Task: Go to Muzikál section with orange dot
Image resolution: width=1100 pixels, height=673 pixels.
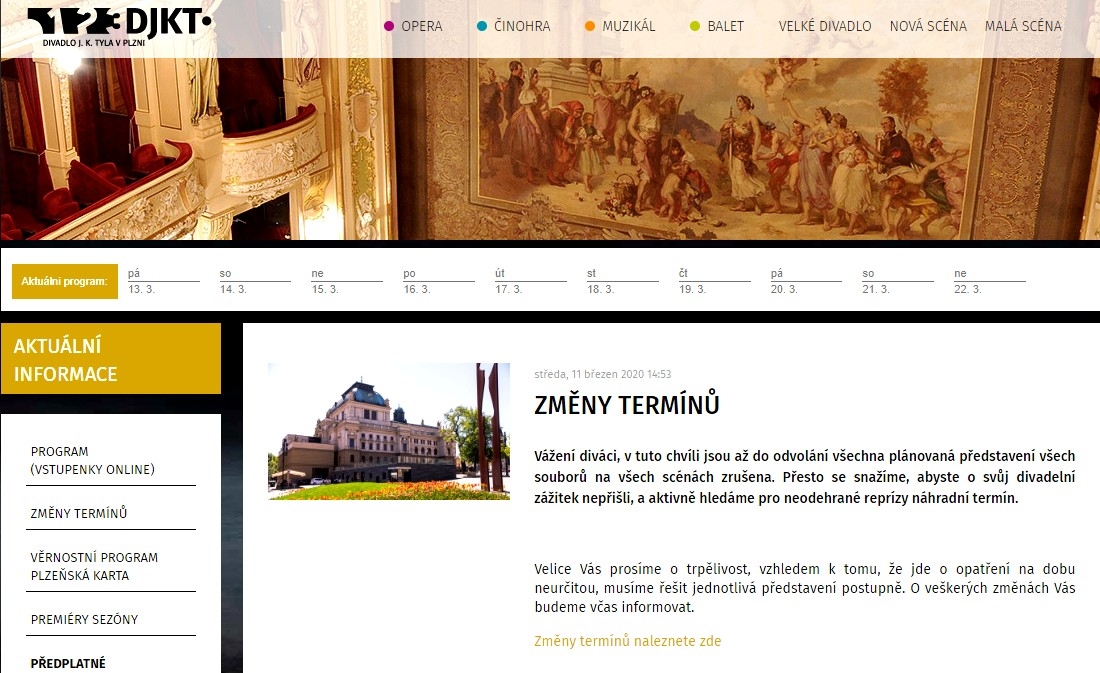Action: click(620, 27)
